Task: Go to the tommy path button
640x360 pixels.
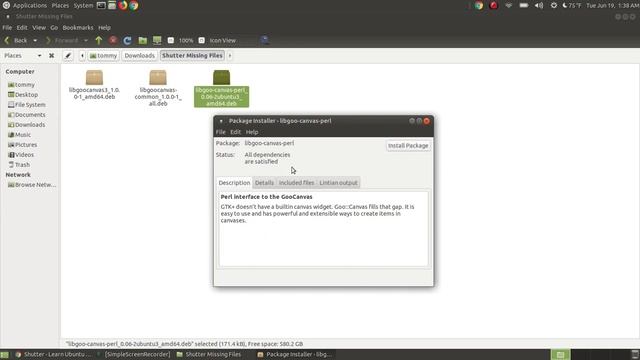Action: point(103,56)
